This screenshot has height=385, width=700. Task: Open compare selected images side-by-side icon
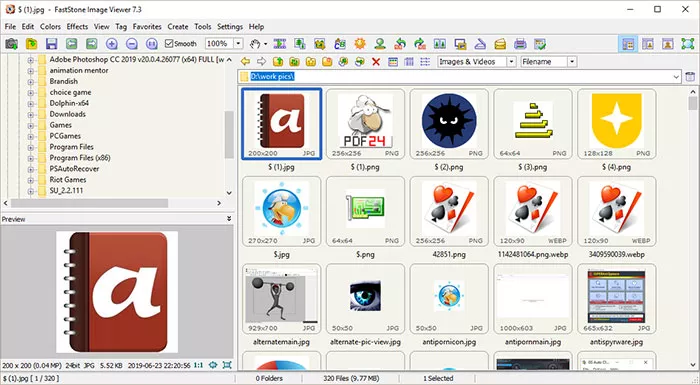440,44
